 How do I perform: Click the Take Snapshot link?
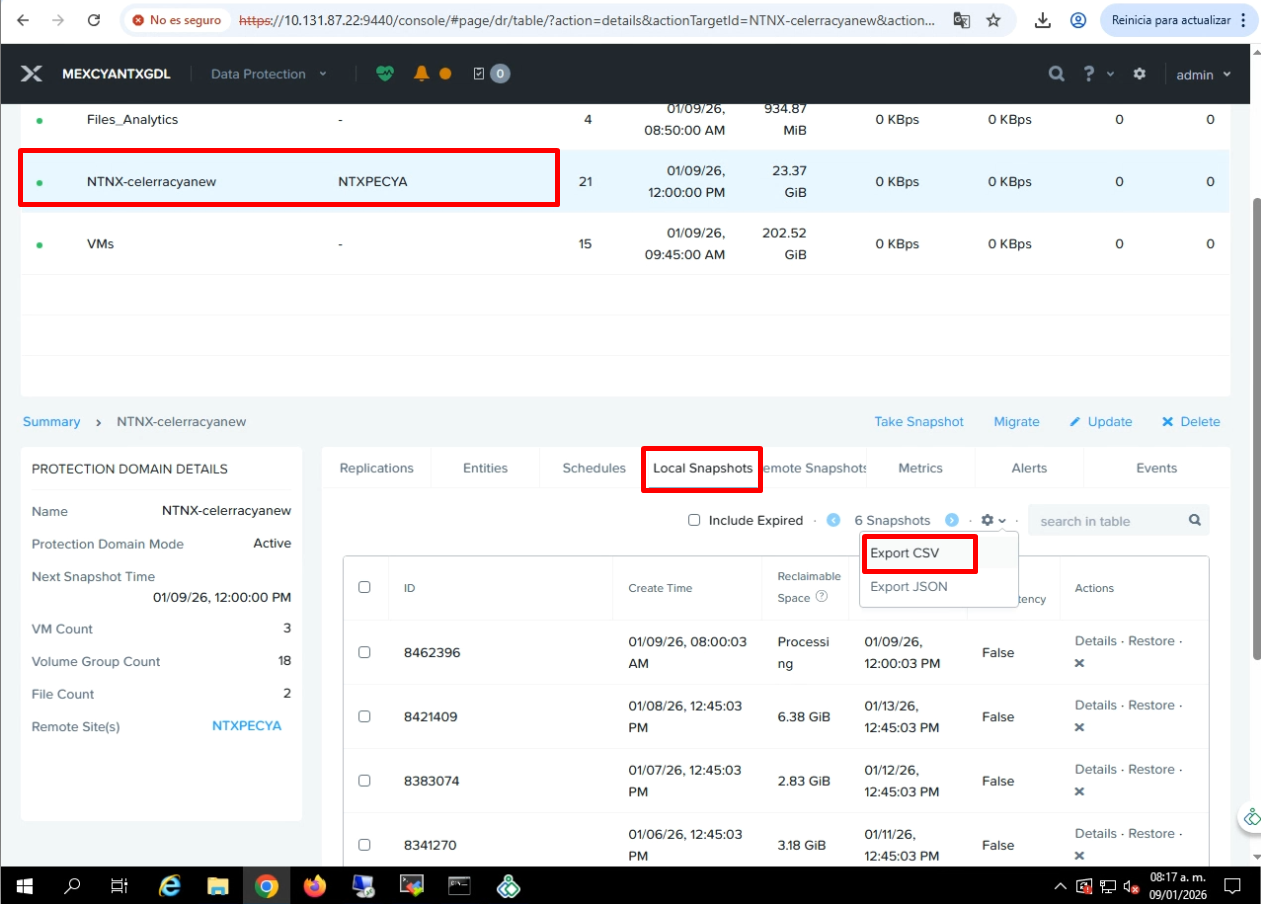[x=919, y=422]
